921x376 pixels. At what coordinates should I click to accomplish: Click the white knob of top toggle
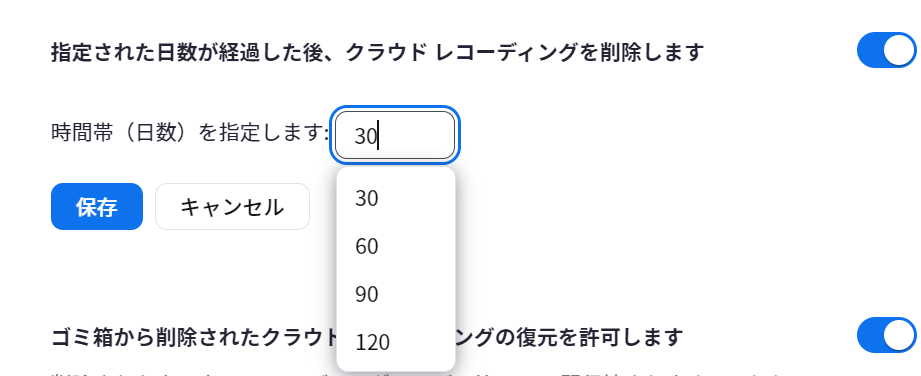tap(900, 51)
